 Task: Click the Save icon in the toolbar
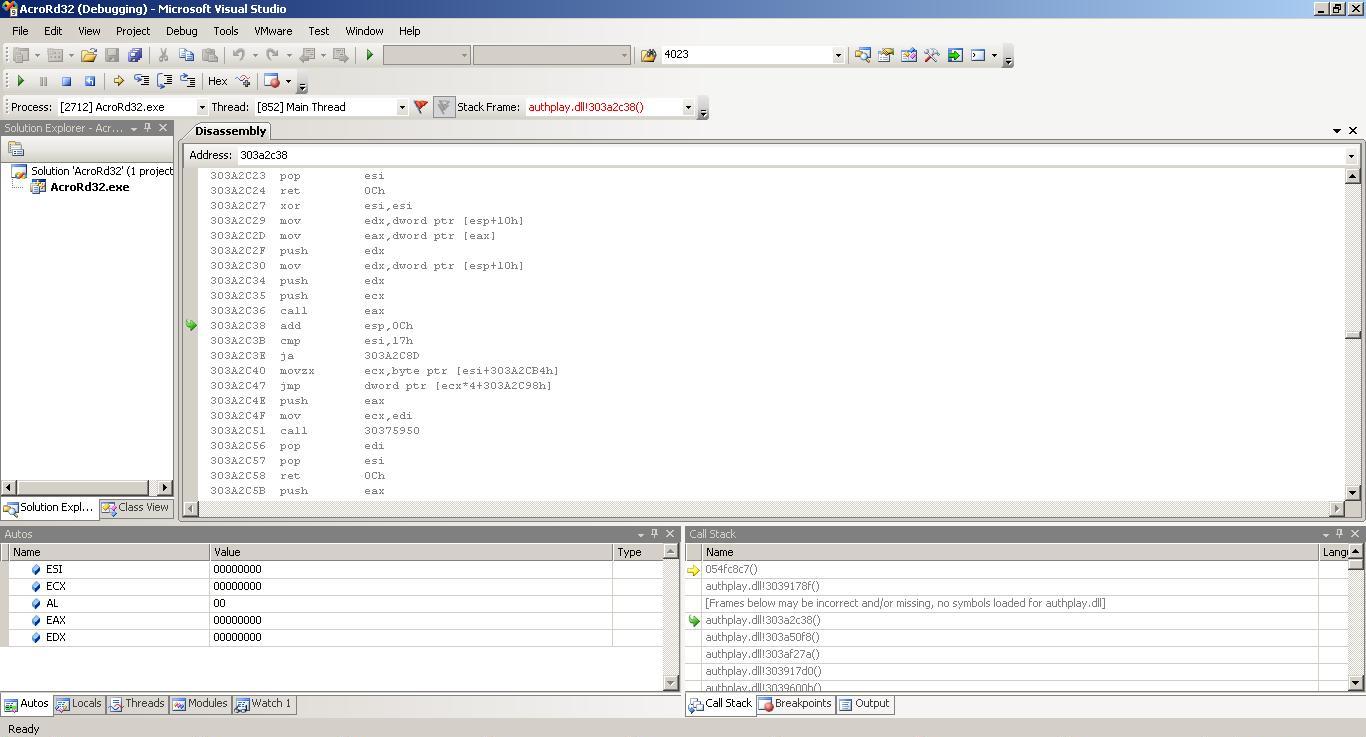point(112,55)
